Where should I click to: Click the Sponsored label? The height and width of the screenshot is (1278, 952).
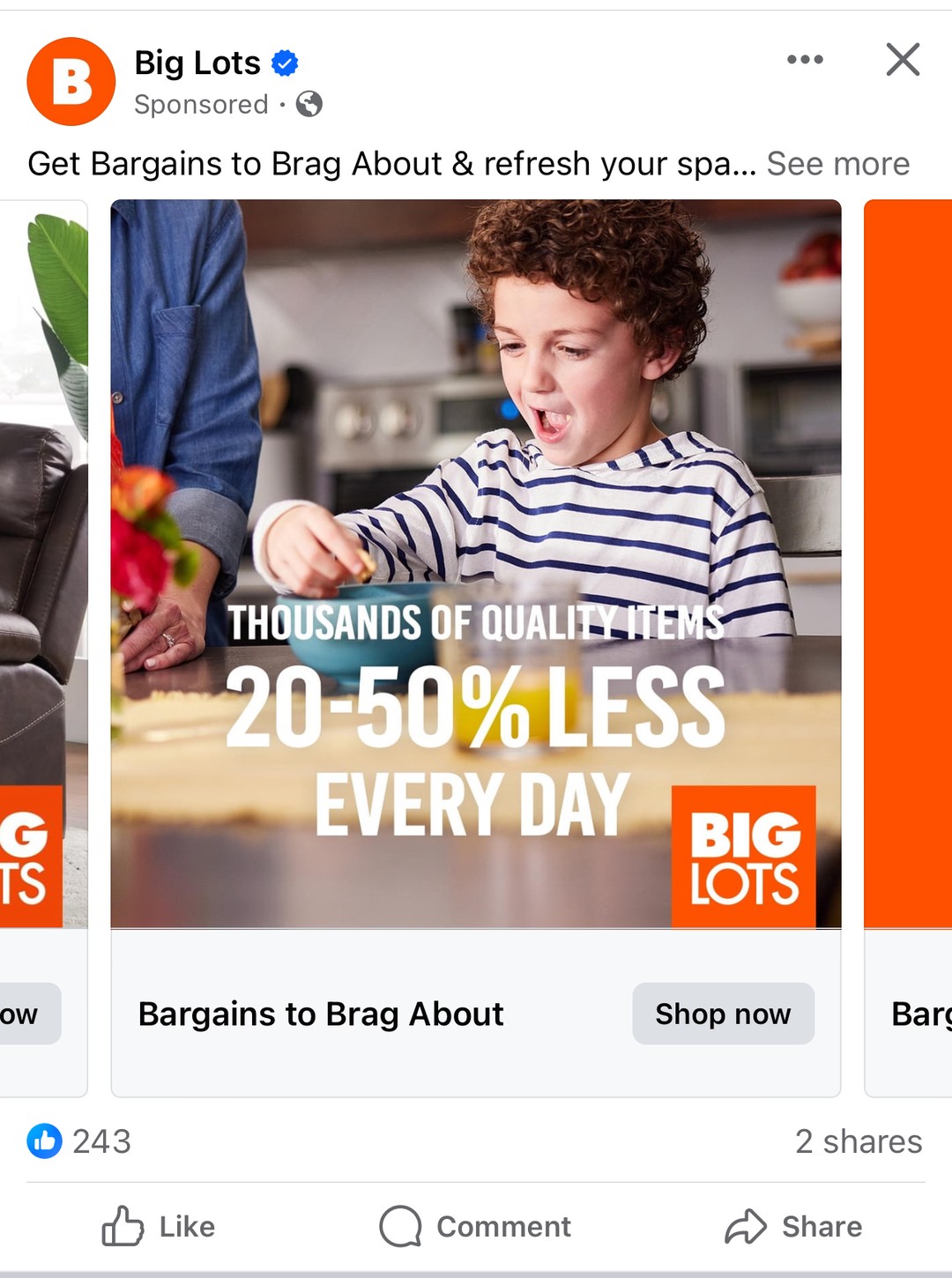point(201,104)
